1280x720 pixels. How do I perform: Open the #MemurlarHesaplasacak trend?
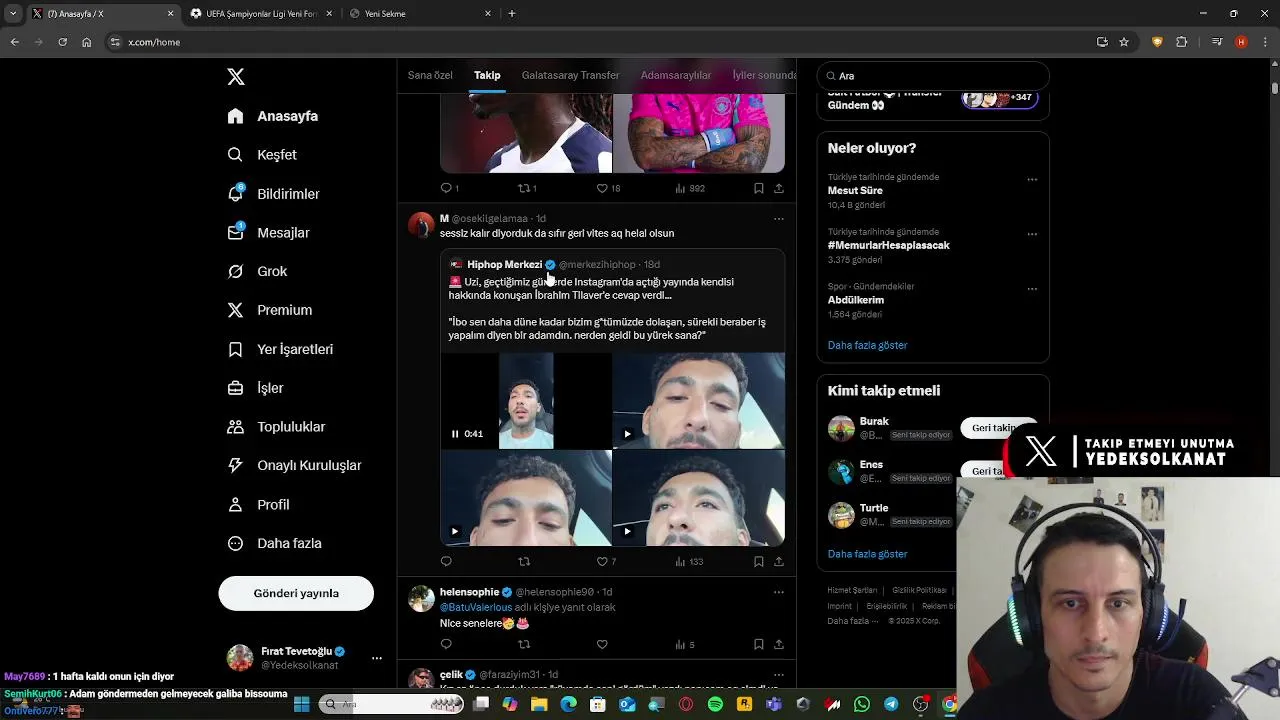click(x=888, y=245)
